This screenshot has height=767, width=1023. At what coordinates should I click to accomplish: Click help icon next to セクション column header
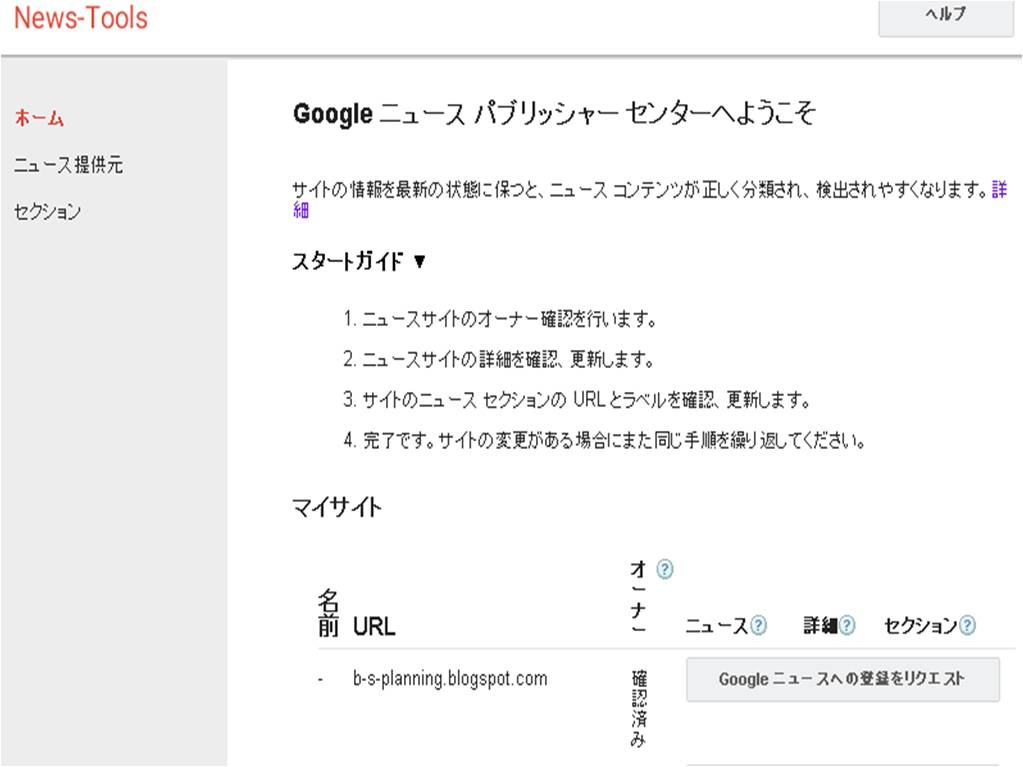[968, 625]
